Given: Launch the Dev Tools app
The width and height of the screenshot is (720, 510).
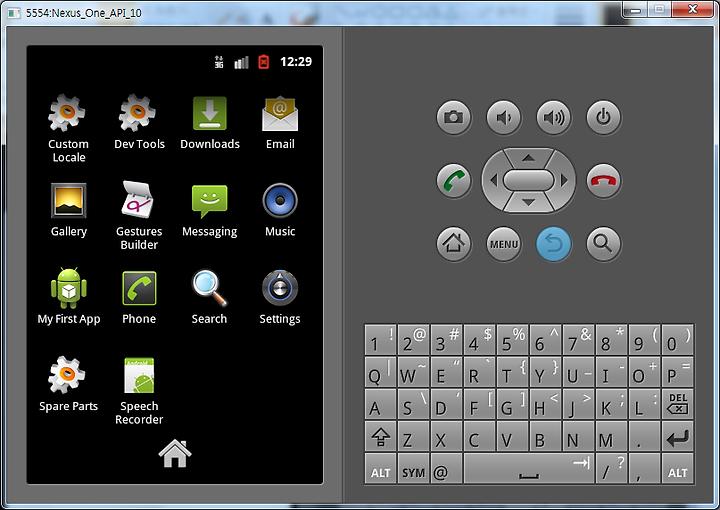Looking at the screenshot, I should point(139,122).
